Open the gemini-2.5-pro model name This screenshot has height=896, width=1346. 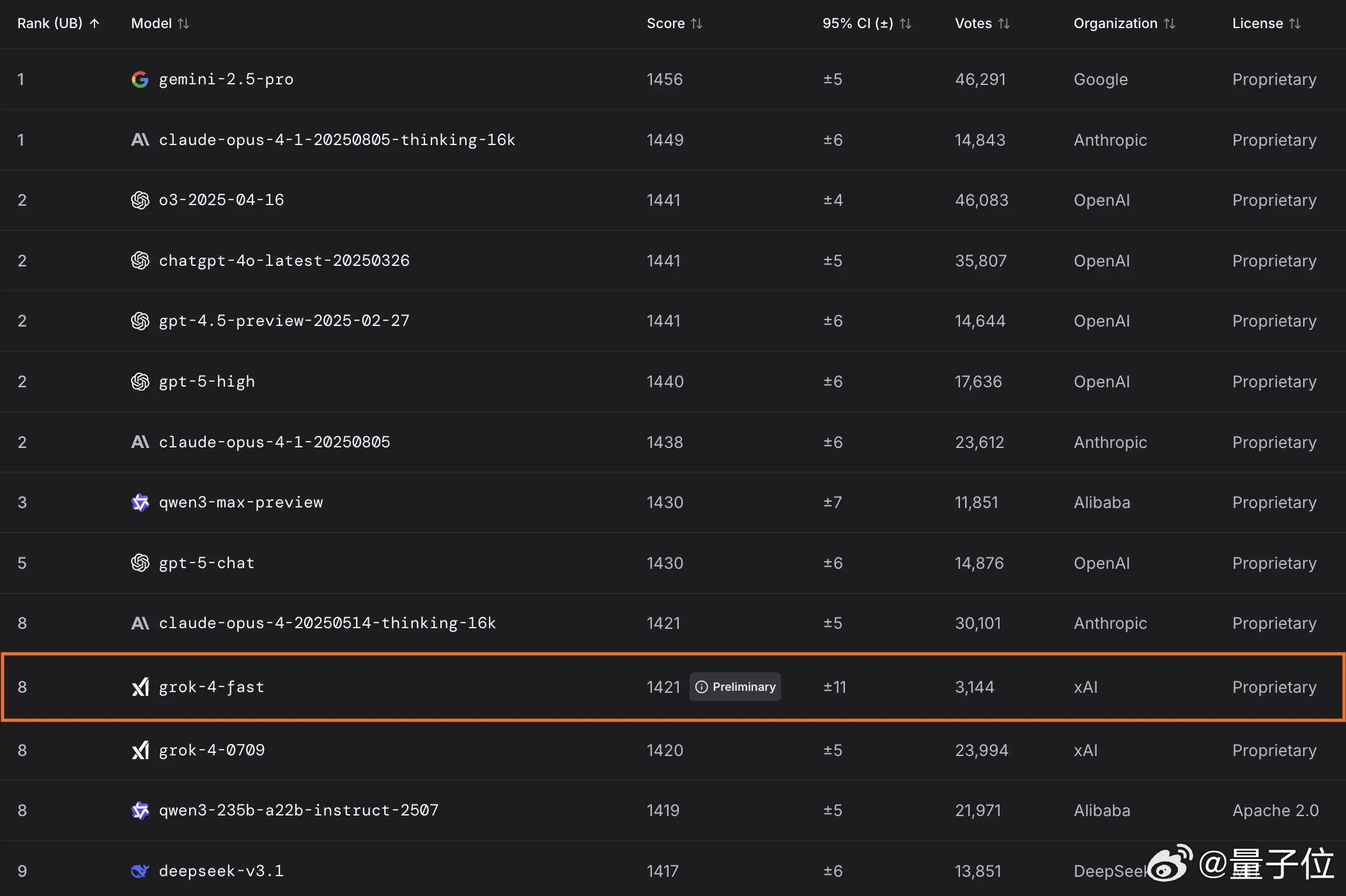click(x=226, y=79)
